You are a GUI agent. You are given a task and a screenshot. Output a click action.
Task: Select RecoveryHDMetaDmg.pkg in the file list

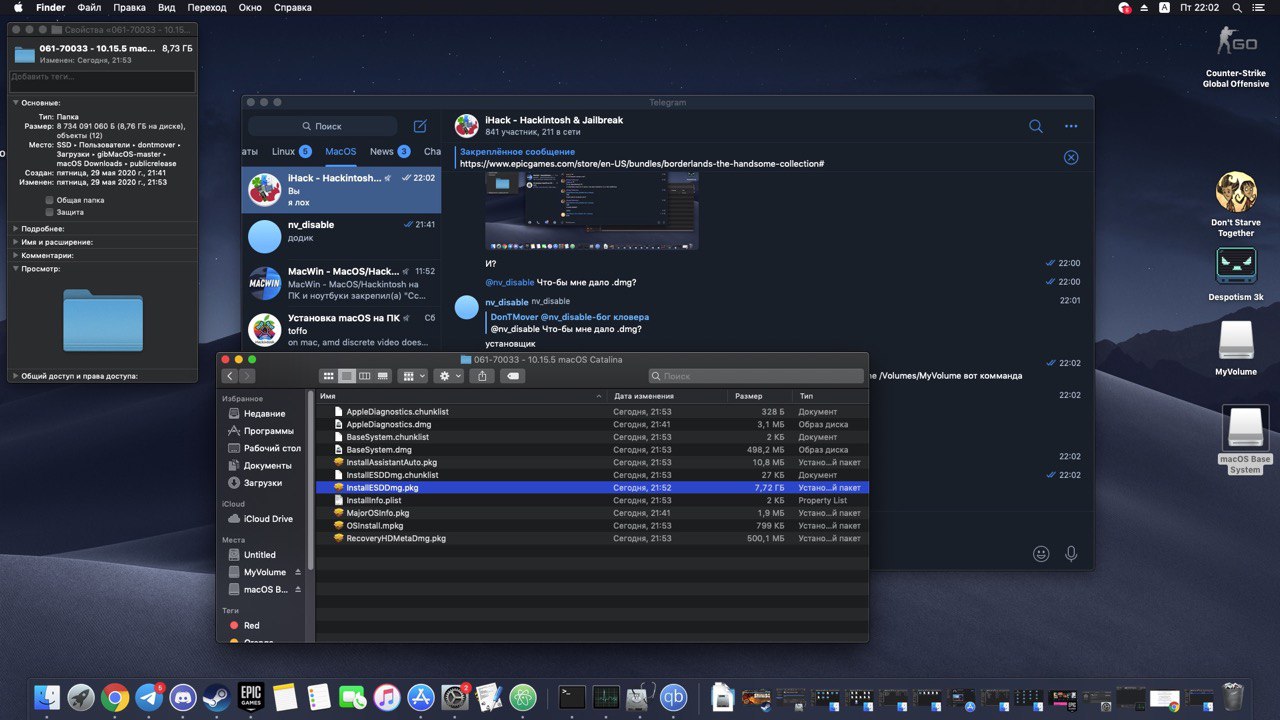click(x=592, y=538)
